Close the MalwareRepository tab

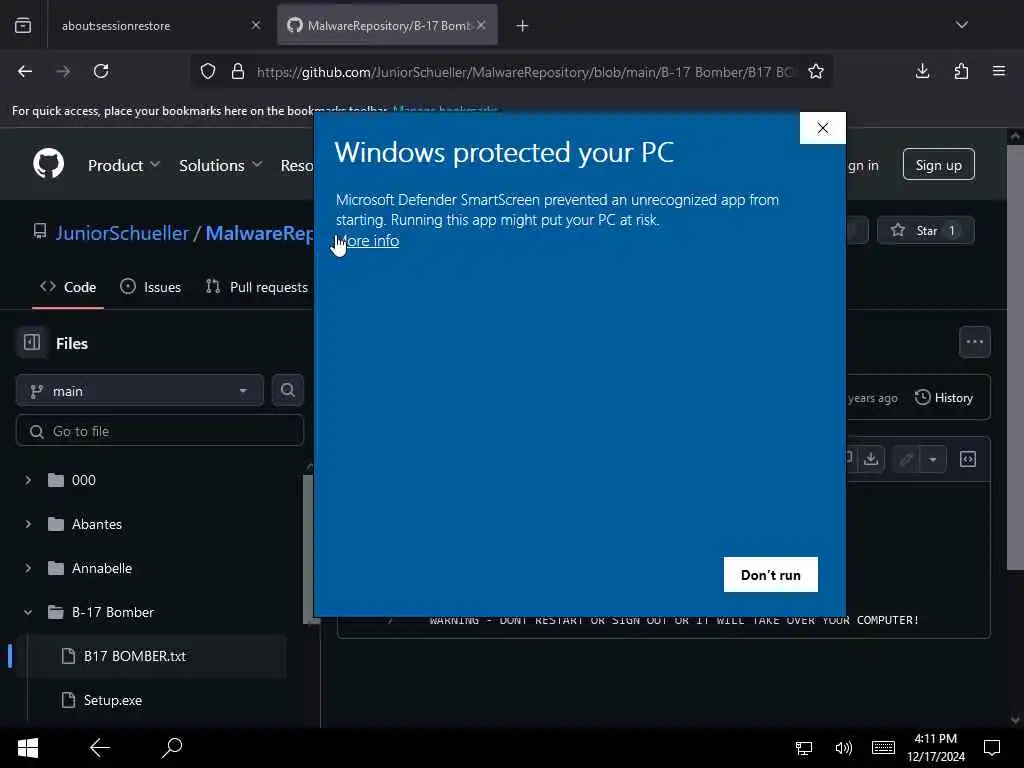[481, 25]
